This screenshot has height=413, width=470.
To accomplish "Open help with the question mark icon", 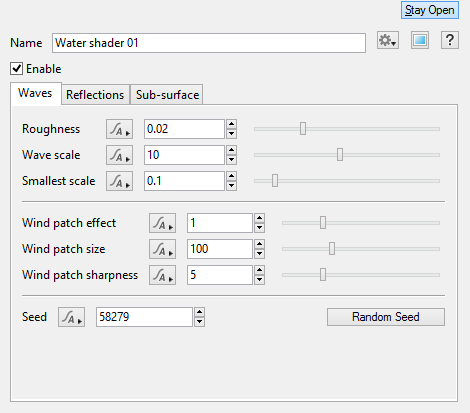I will click(450, 40).
